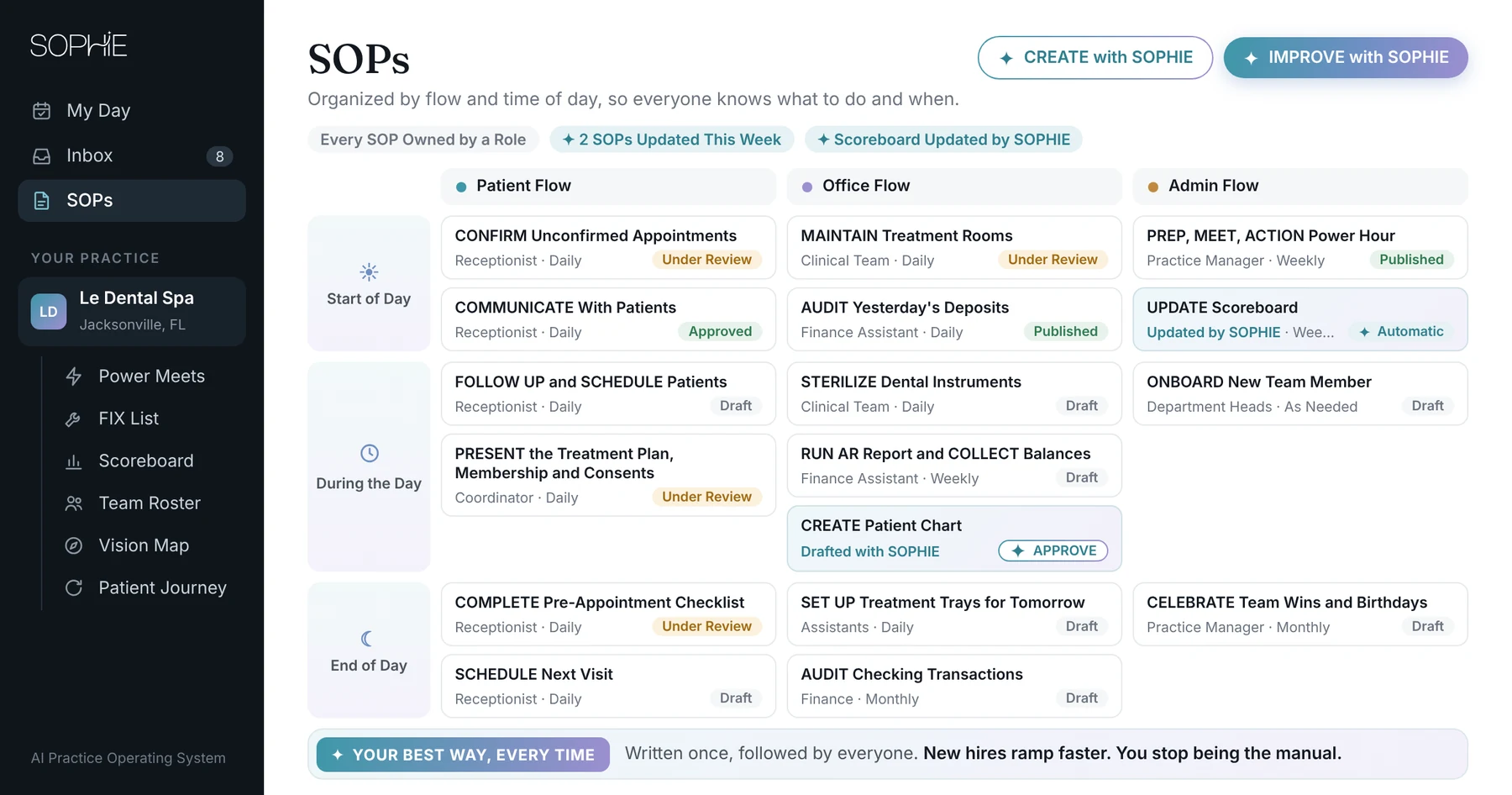Open MAINTAIN Treatment Rooms SOP
The height and width of the screenshot is (795, 1512).
(x=954, y=248)
